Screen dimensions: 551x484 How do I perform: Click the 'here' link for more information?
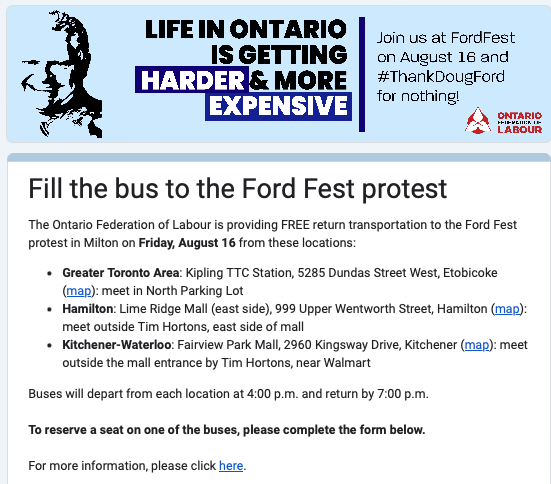(231, 466)
